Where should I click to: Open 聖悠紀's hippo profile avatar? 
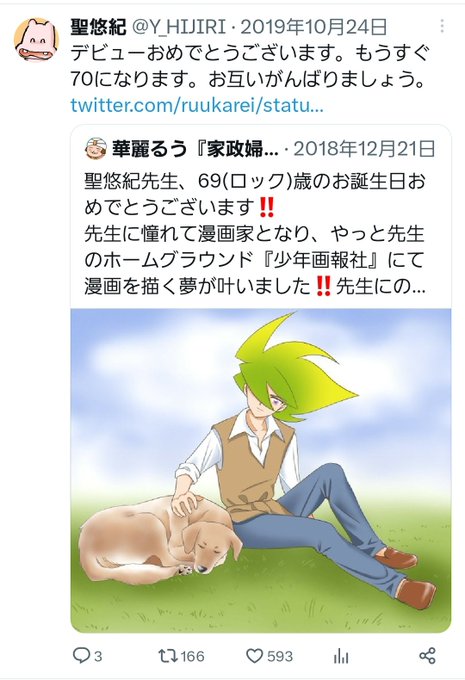click(x=37, y=39)
